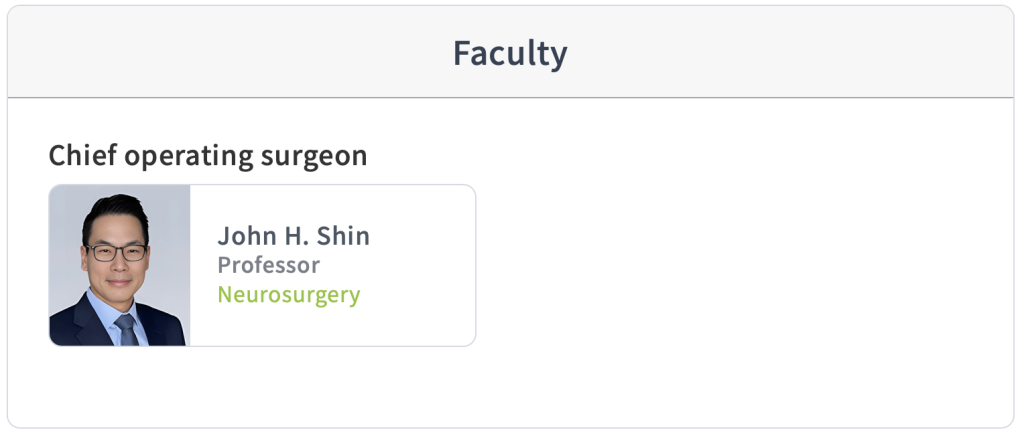Click the Faculty section header title
1024x440 pixels.
pyautogui.click(x=510, y=54)
